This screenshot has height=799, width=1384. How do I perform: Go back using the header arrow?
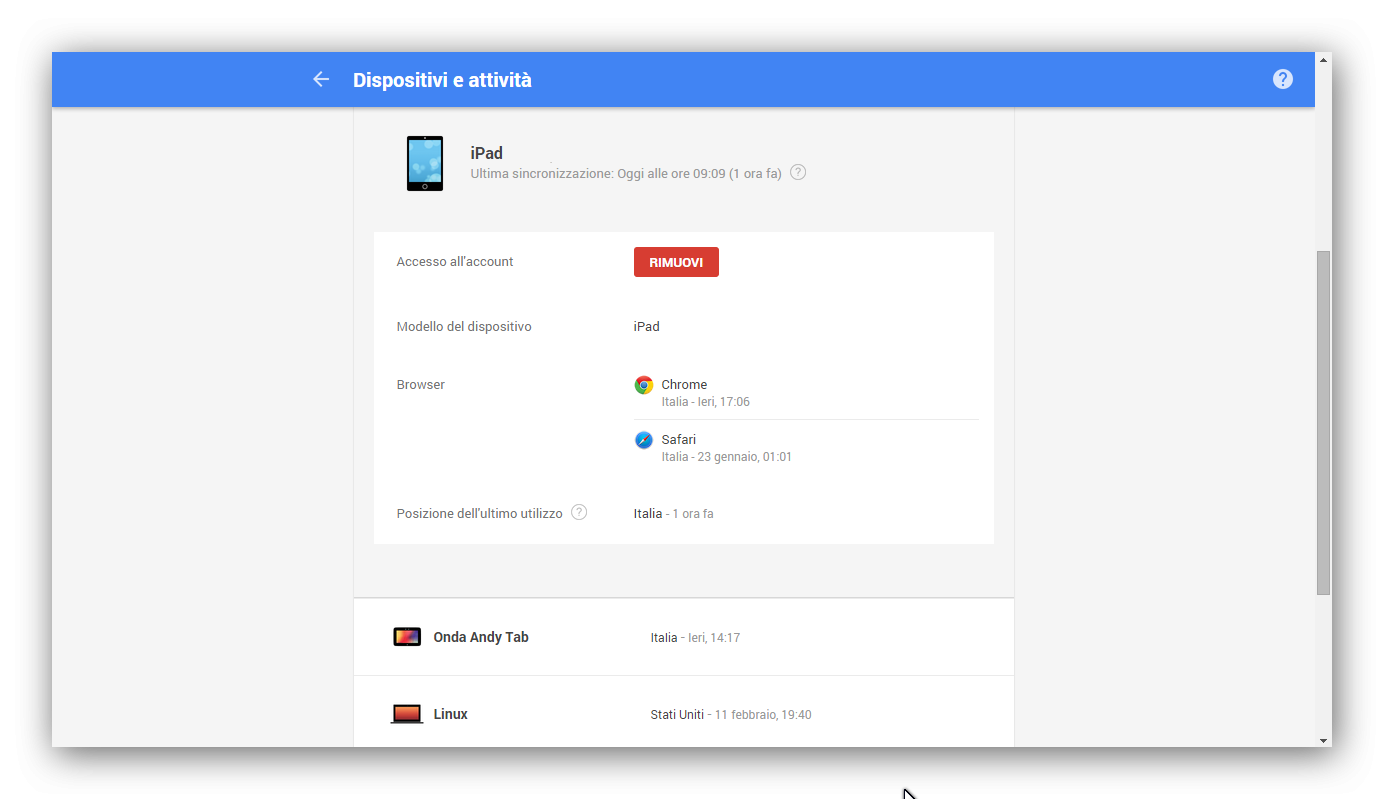pos(321,79)
